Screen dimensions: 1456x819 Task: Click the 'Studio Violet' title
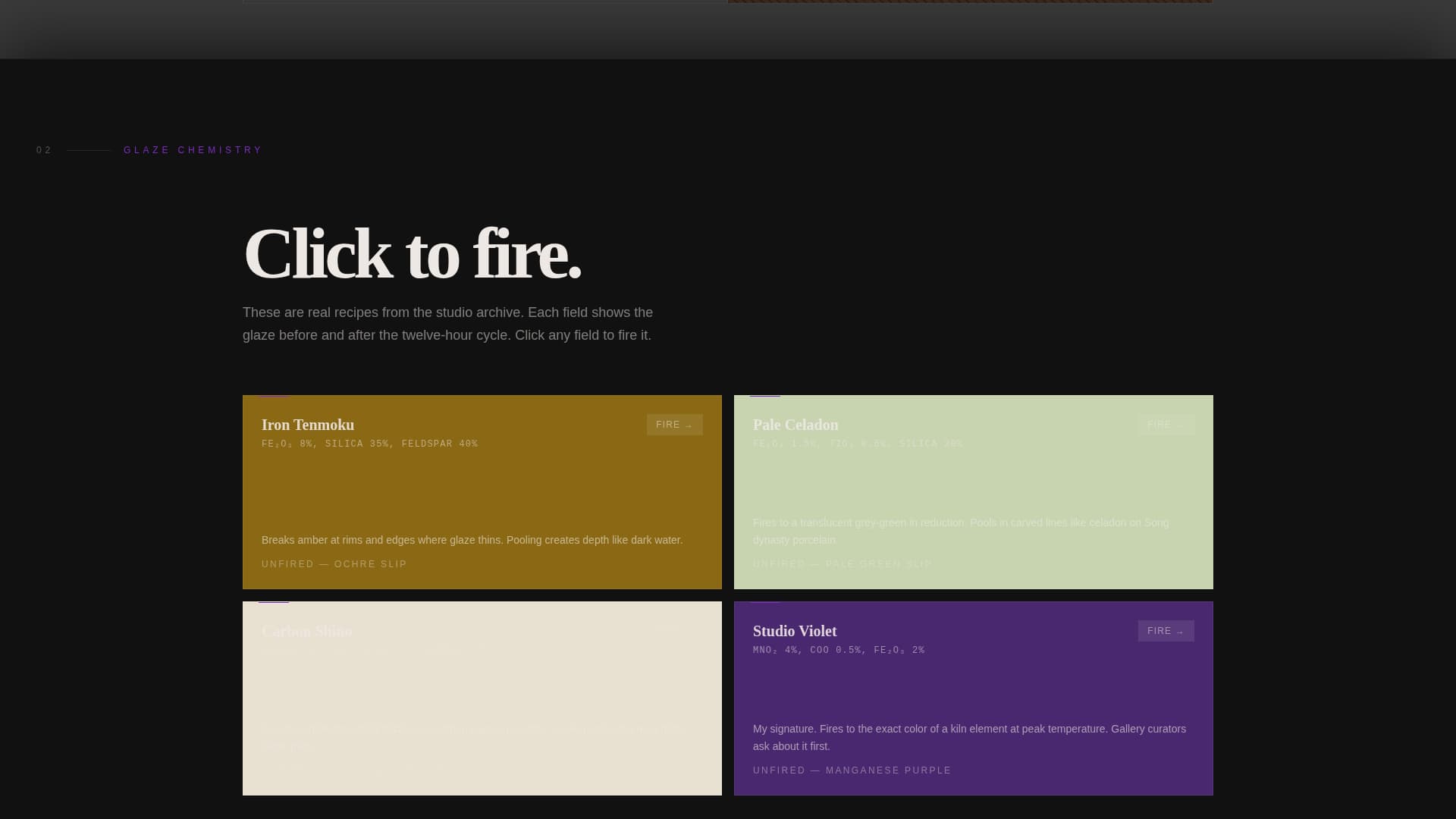click(x=795, y=631)
